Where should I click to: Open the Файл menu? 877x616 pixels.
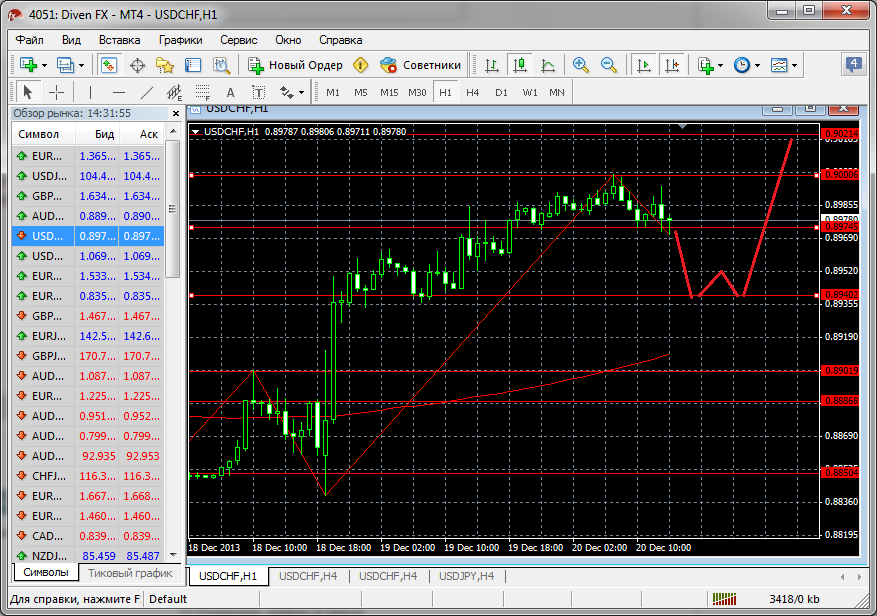coord(29,40)
